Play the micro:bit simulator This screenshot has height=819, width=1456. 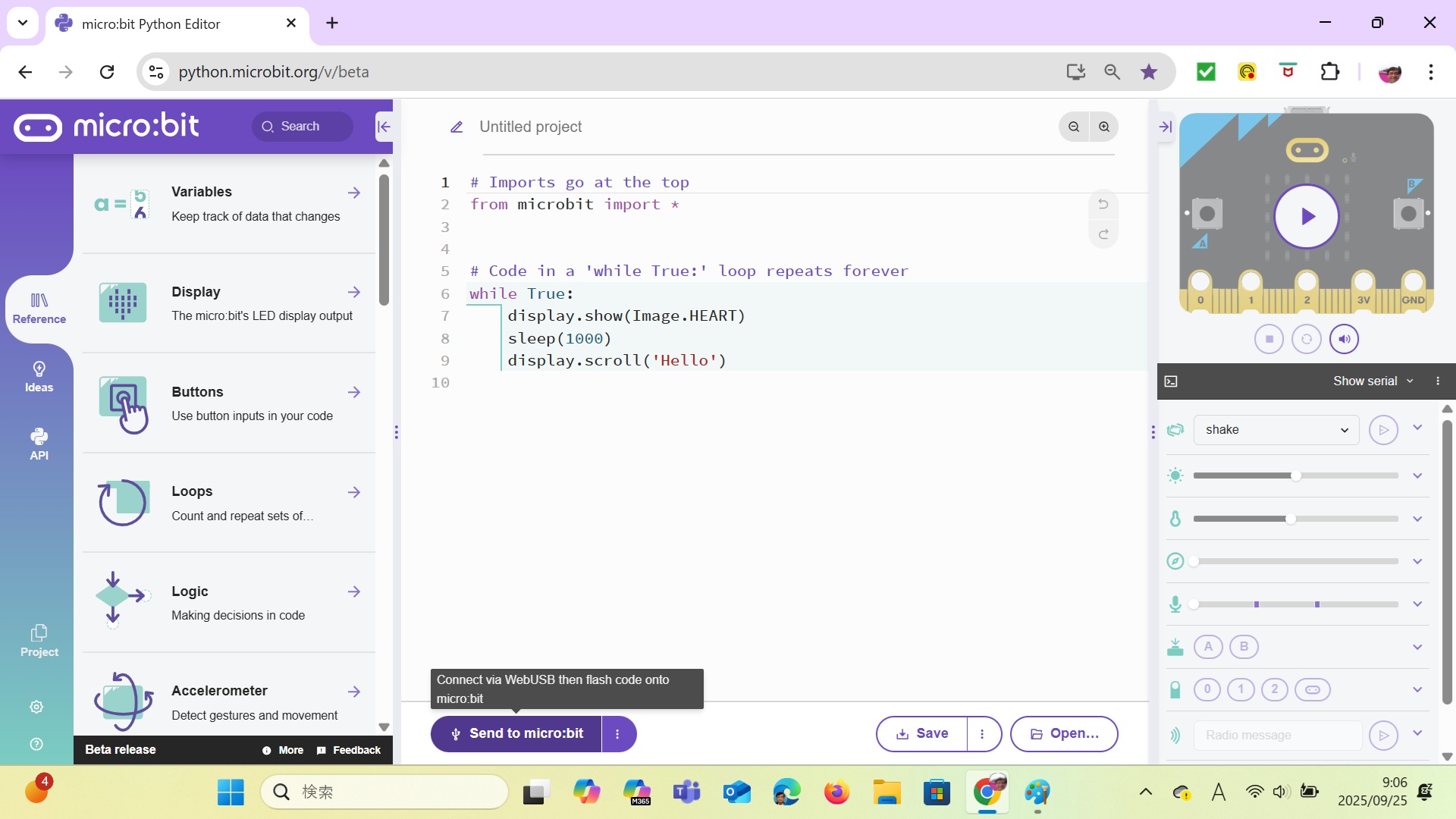(1306, 217)
